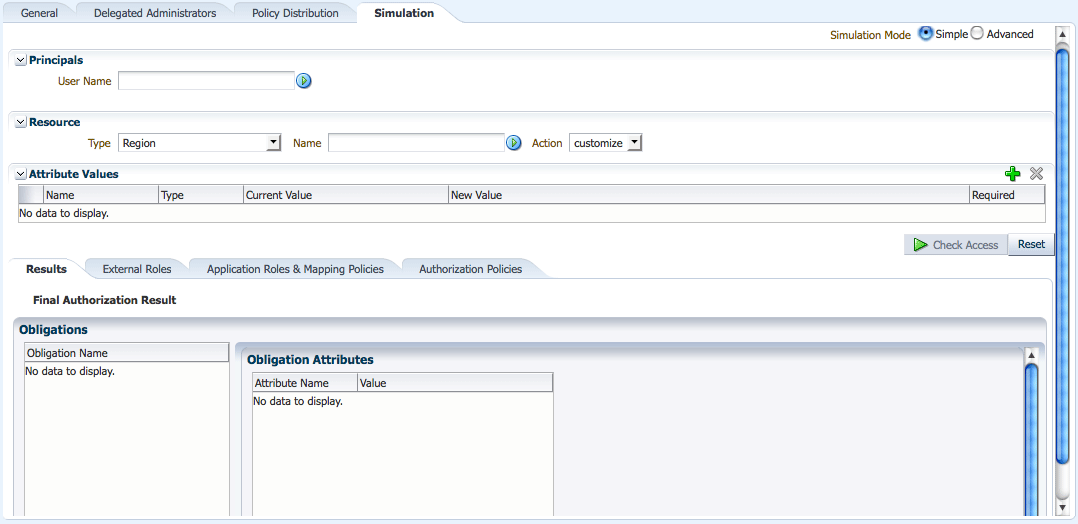
Task: Open the Policy Distribution tab
Action: click(295, 13)
